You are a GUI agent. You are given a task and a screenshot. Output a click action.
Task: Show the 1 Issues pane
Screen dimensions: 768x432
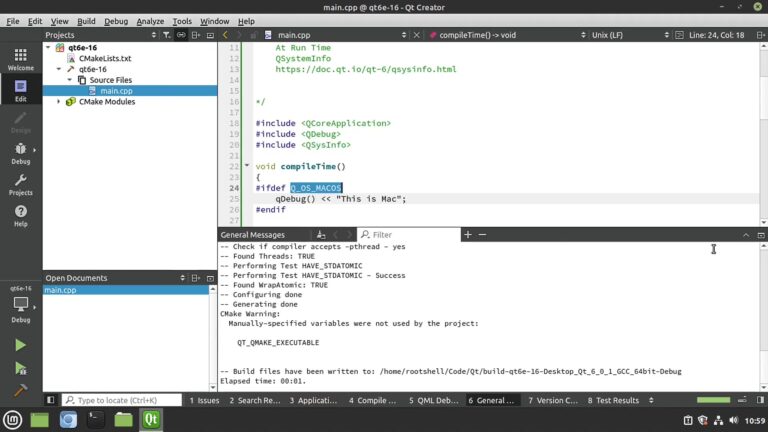204,400
